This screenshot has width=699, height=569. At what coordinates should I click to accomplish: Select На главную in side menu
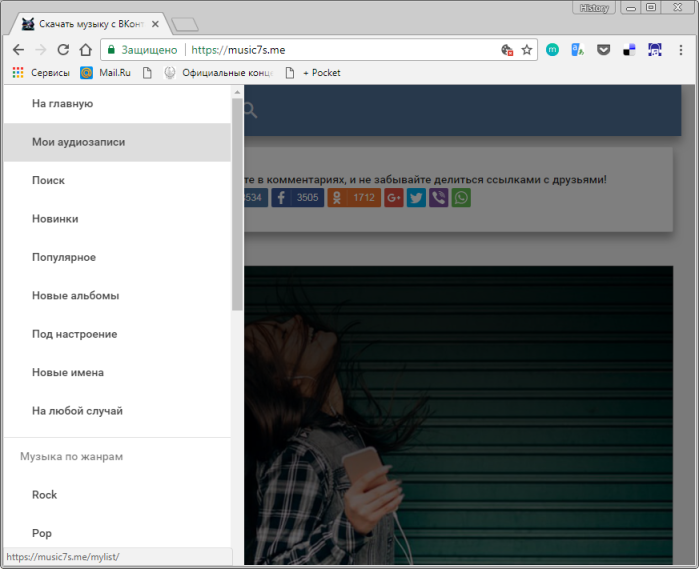[x=117, y=104]
